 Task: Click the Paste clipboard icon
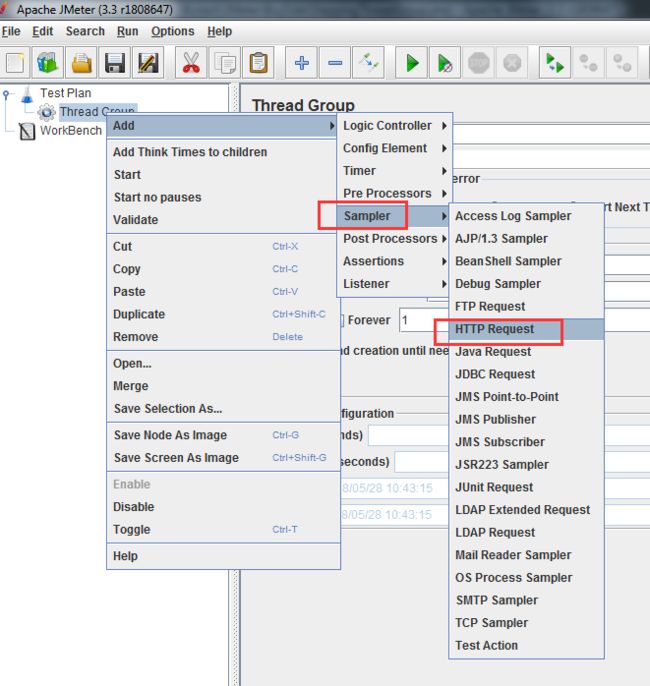[x=259, y=63]
